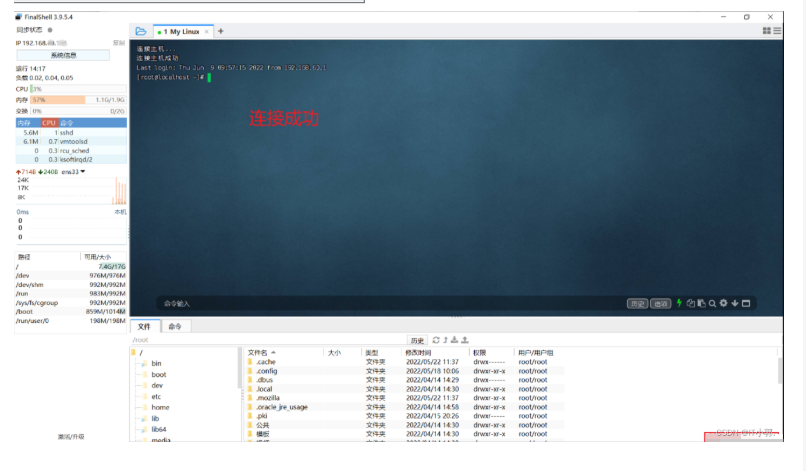The height and width of the screenshot is (471, 806).
Task: Select the .mozilla folder row
Action: (x=405, y=398)
